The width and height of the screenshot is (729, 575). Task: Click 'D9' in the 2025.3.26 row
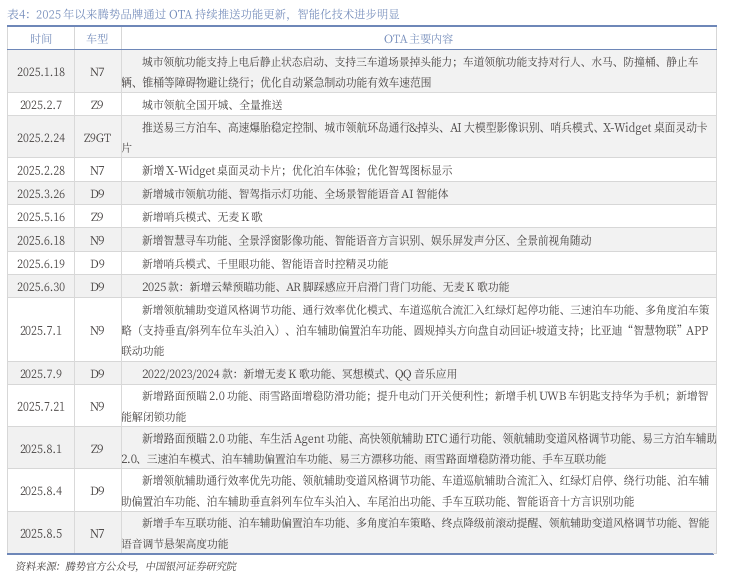[97, 194]
